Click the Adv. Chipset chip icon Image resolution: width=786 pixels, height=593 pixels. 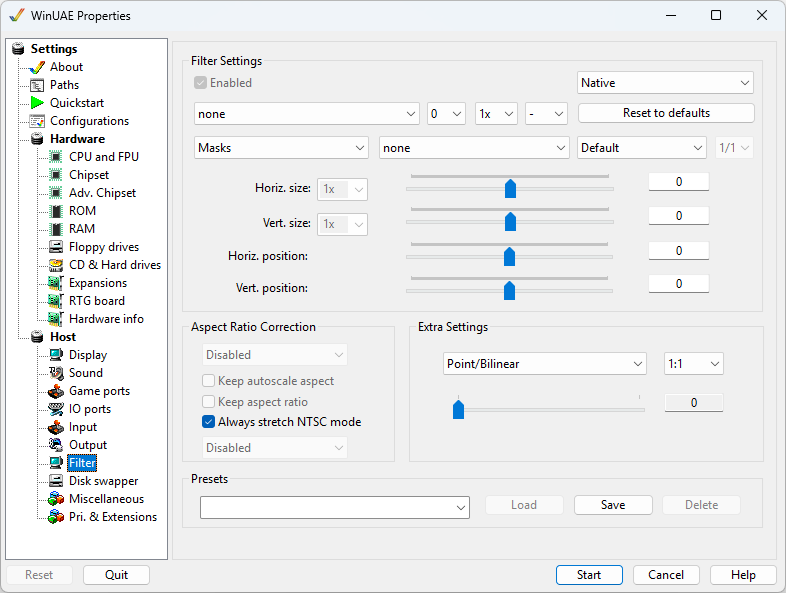[56, 193]
